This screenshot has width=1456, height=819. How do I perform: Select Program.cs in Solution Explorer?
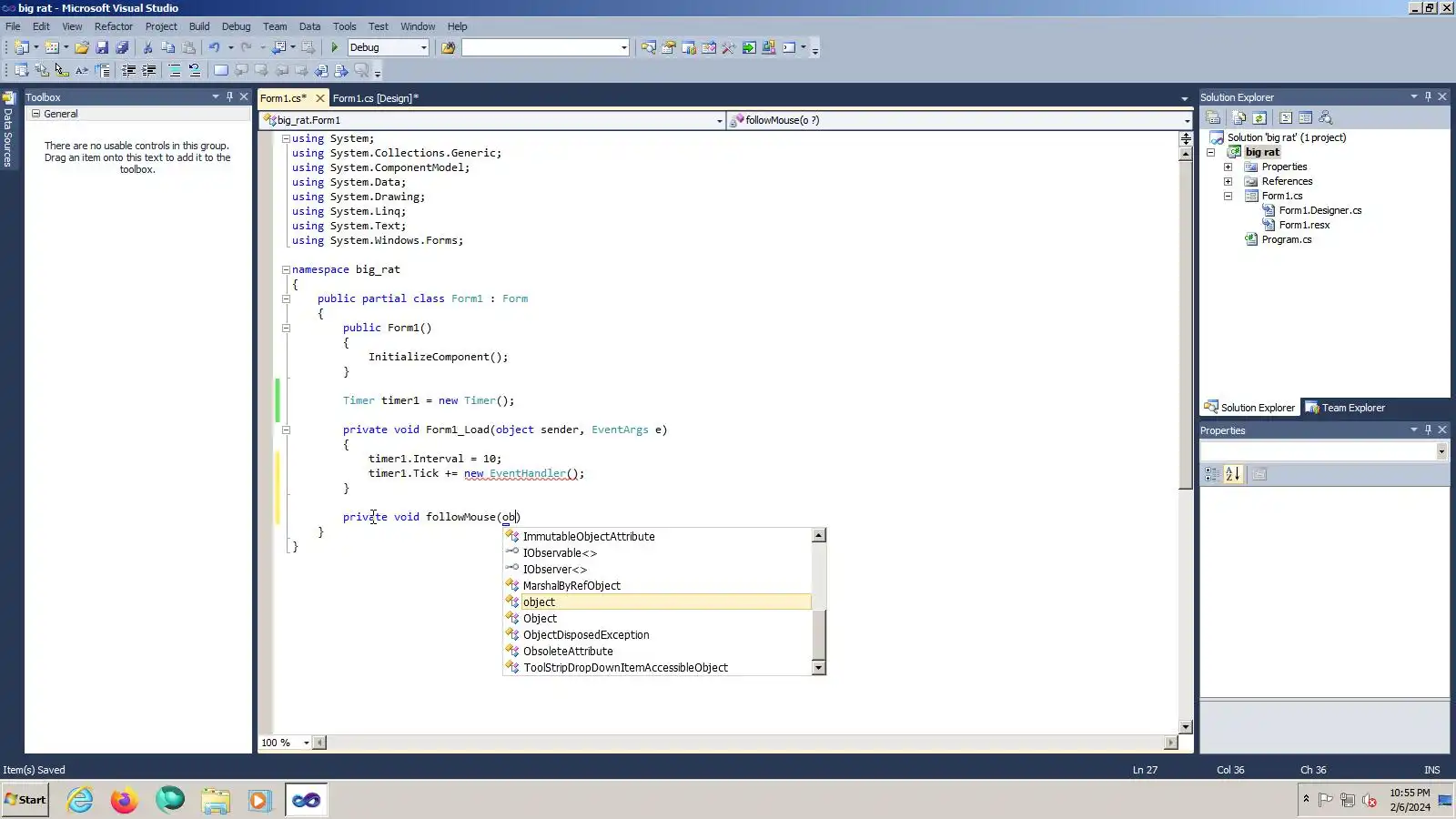click(x=1286, y=240)
